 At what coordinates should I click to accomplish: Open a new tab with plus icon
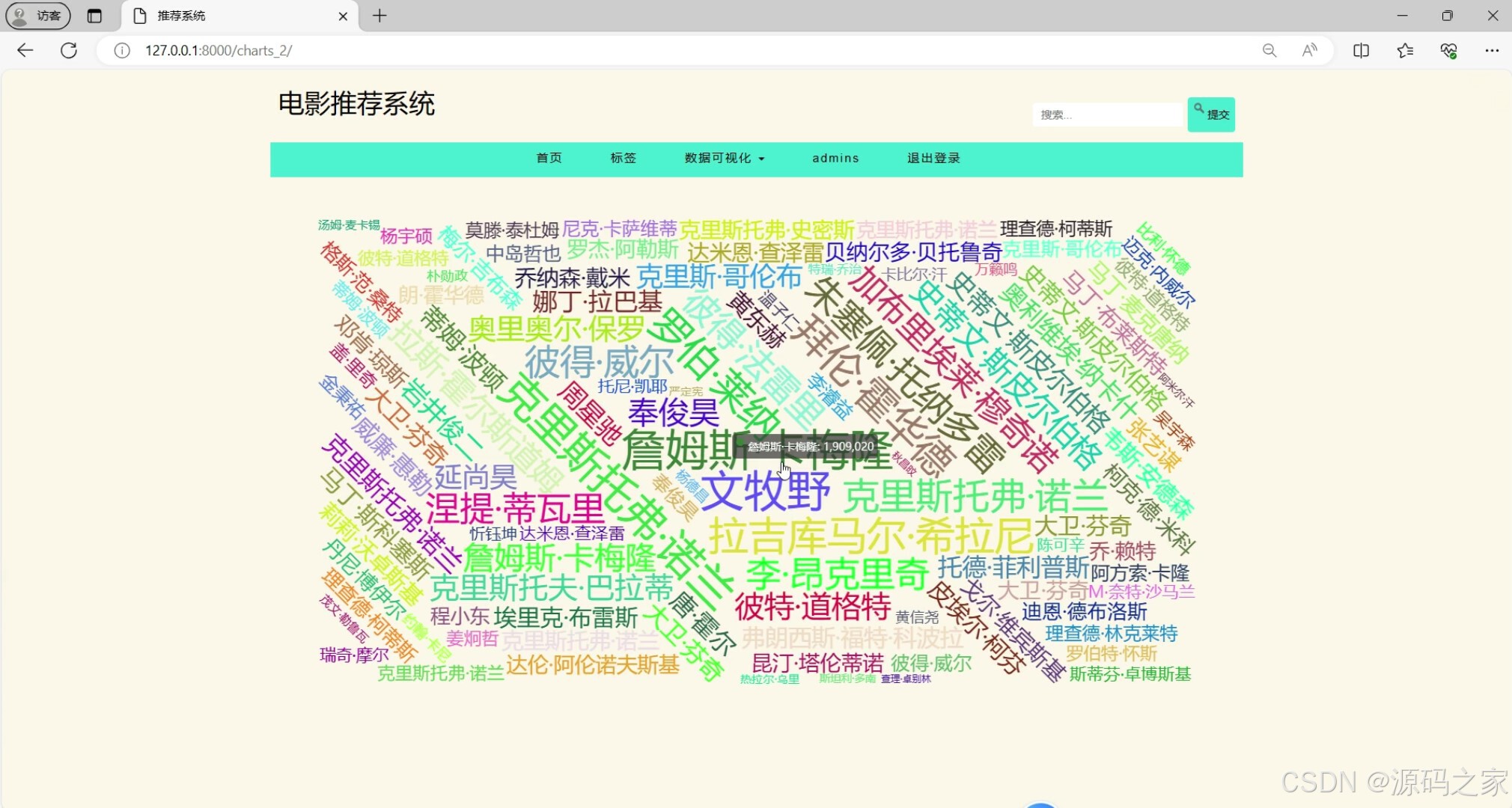tap(379, 16)
